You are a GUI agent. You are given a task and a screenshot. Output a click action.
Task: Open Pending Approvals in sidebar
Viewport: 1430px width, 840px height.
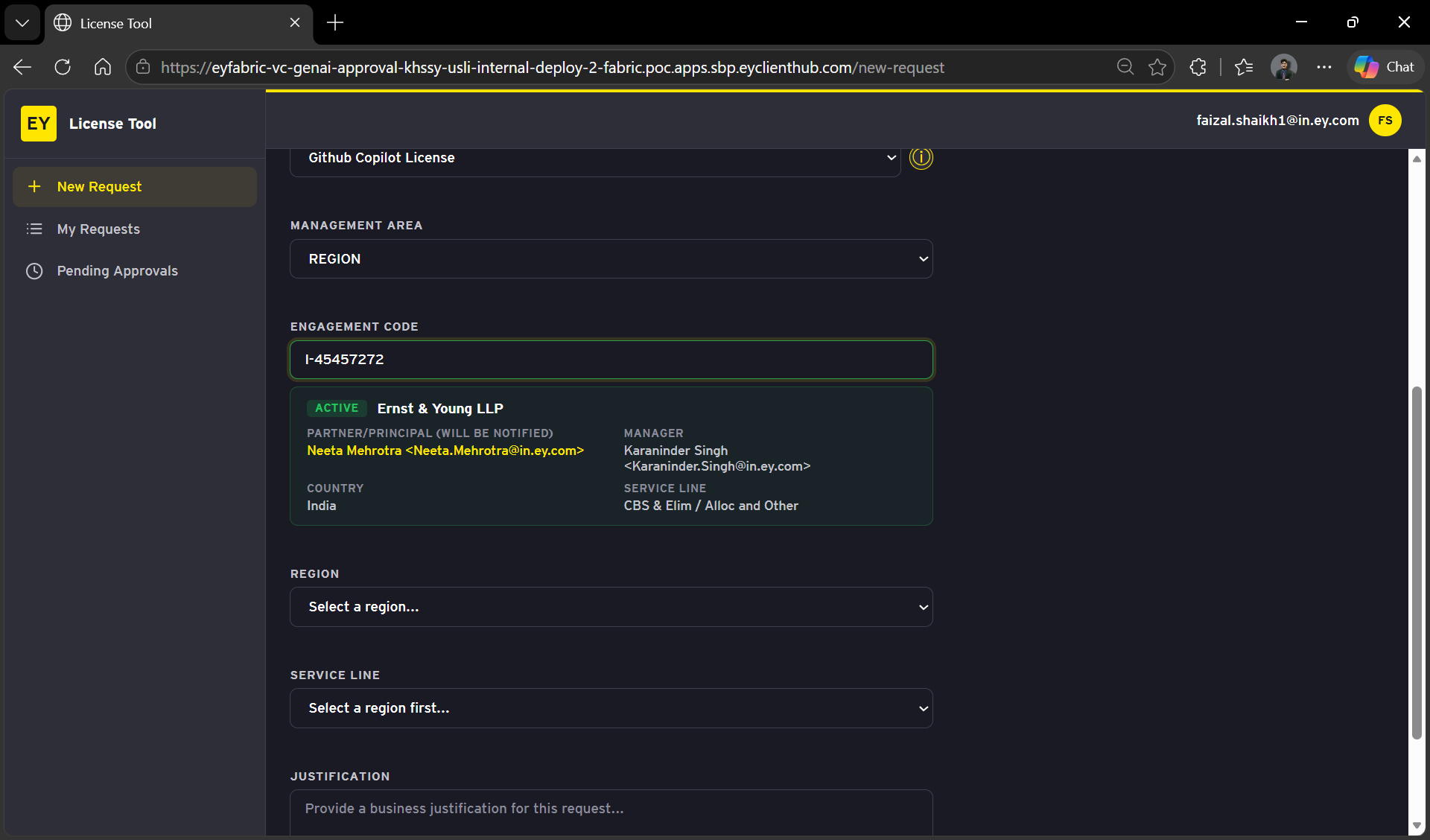(x=135, y=271)
